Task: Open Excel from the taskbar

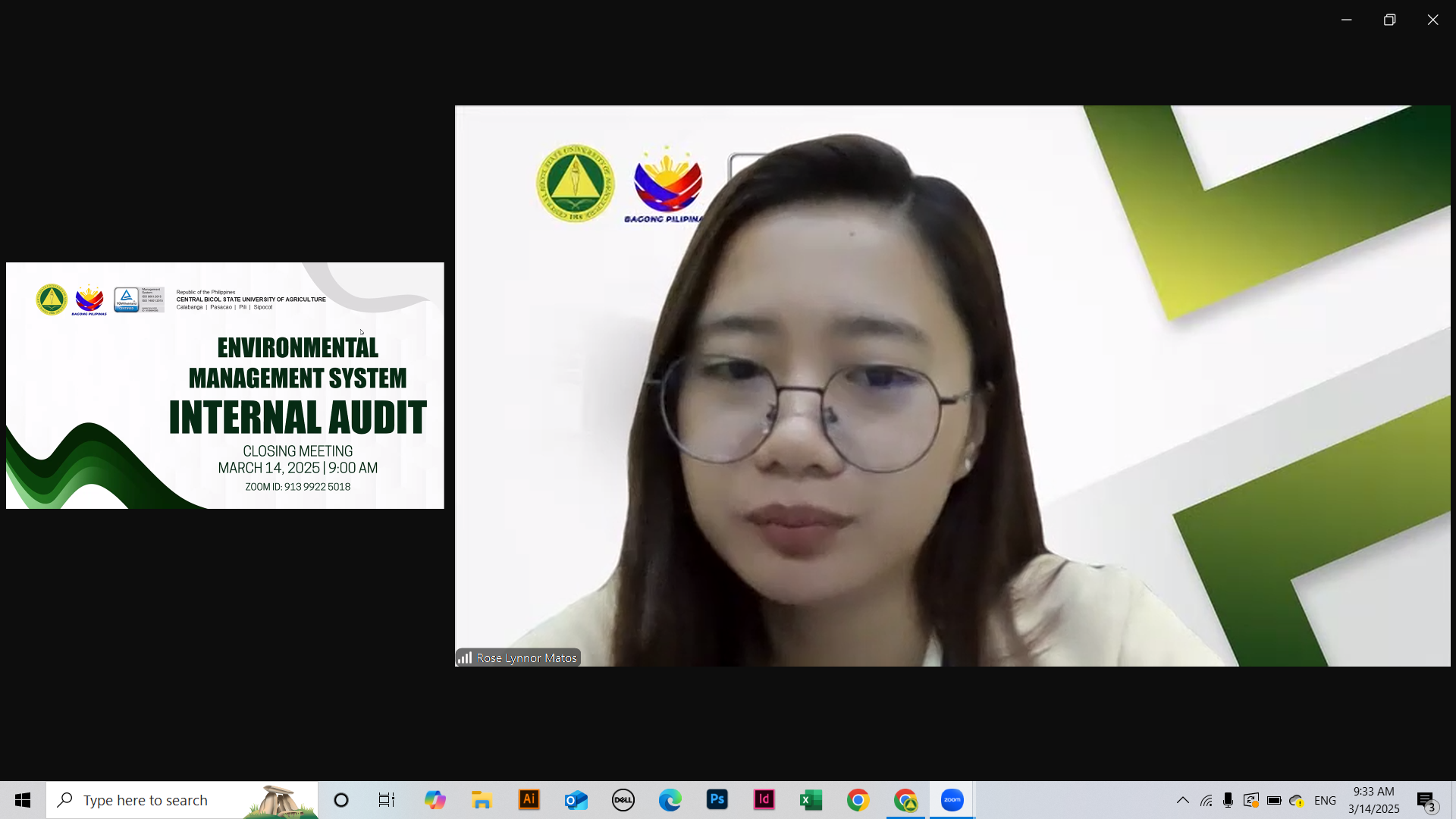Action: pos(811,800)
